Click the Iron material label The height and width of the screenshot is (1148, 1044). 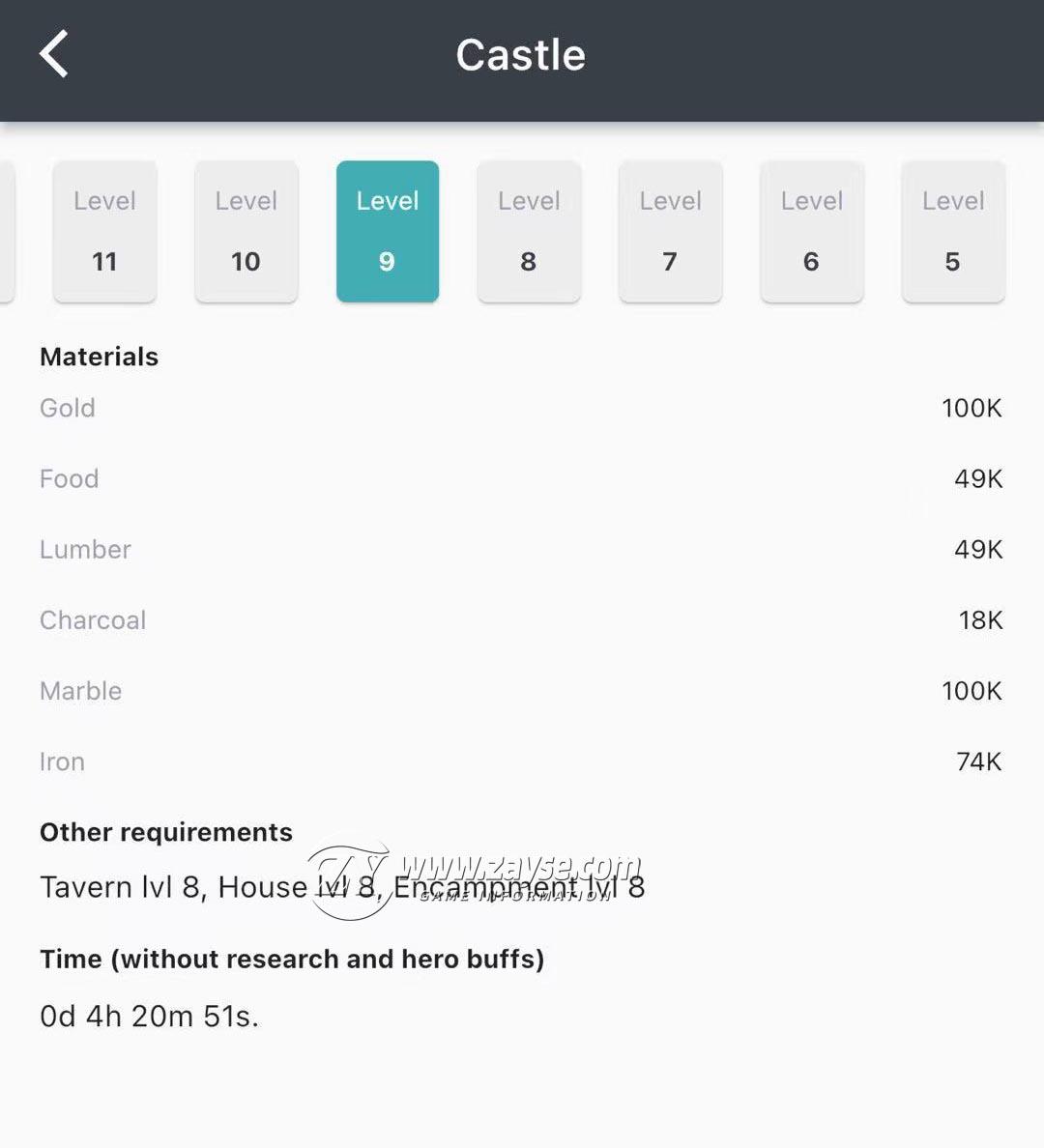pos(62,762)
